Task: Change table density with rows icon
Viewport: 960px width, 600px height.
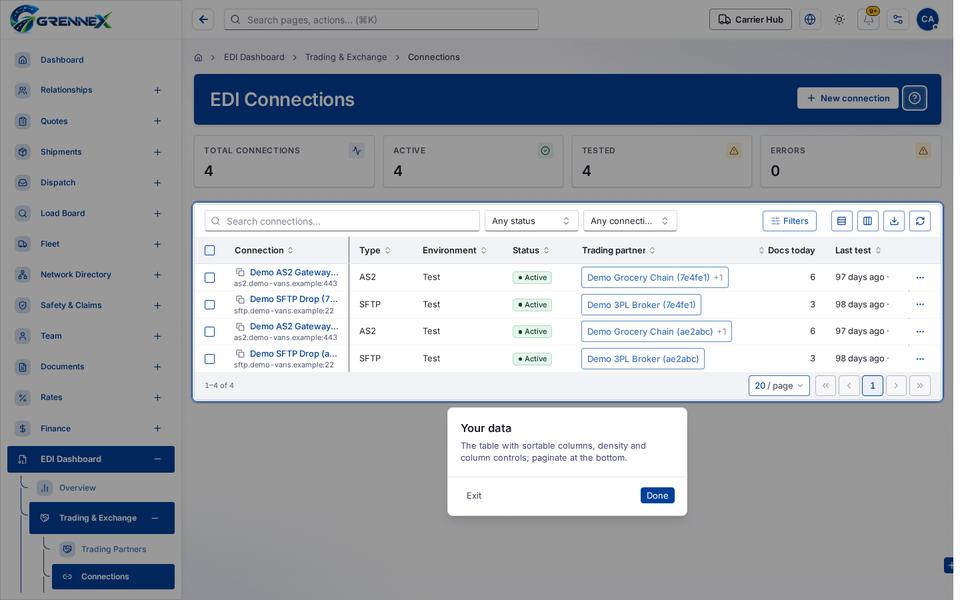Action: pos(842,221)
